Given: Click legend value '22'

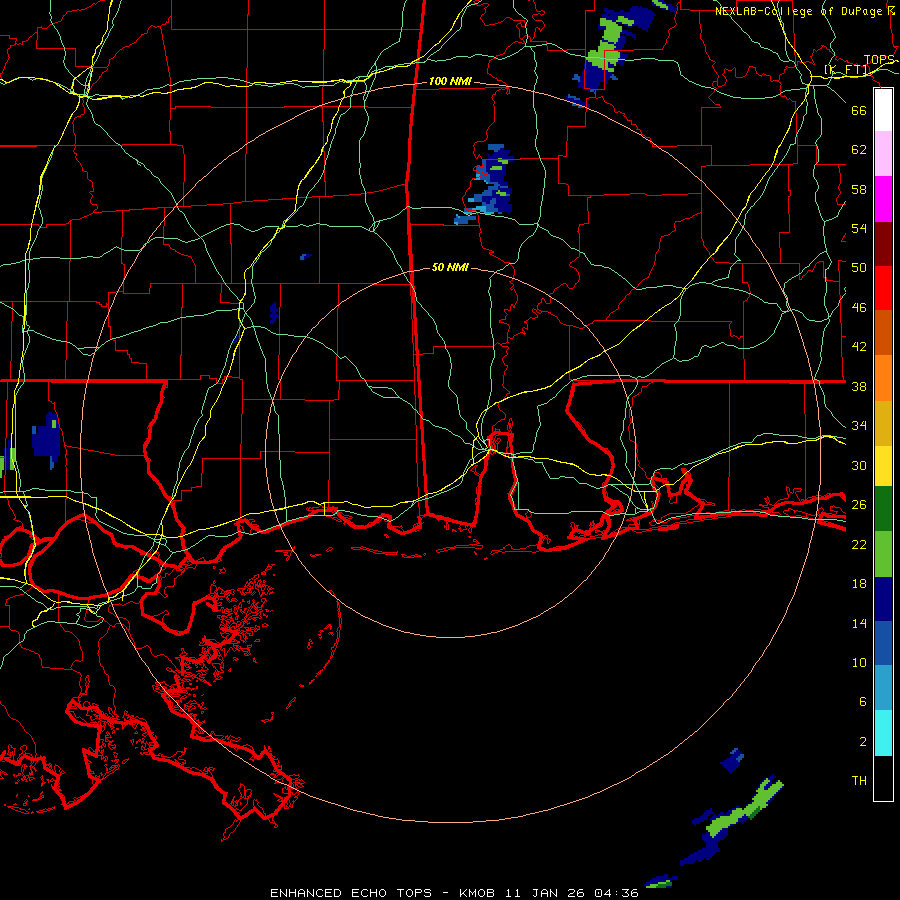Looking at the screenshot, I should pos(859,544).
